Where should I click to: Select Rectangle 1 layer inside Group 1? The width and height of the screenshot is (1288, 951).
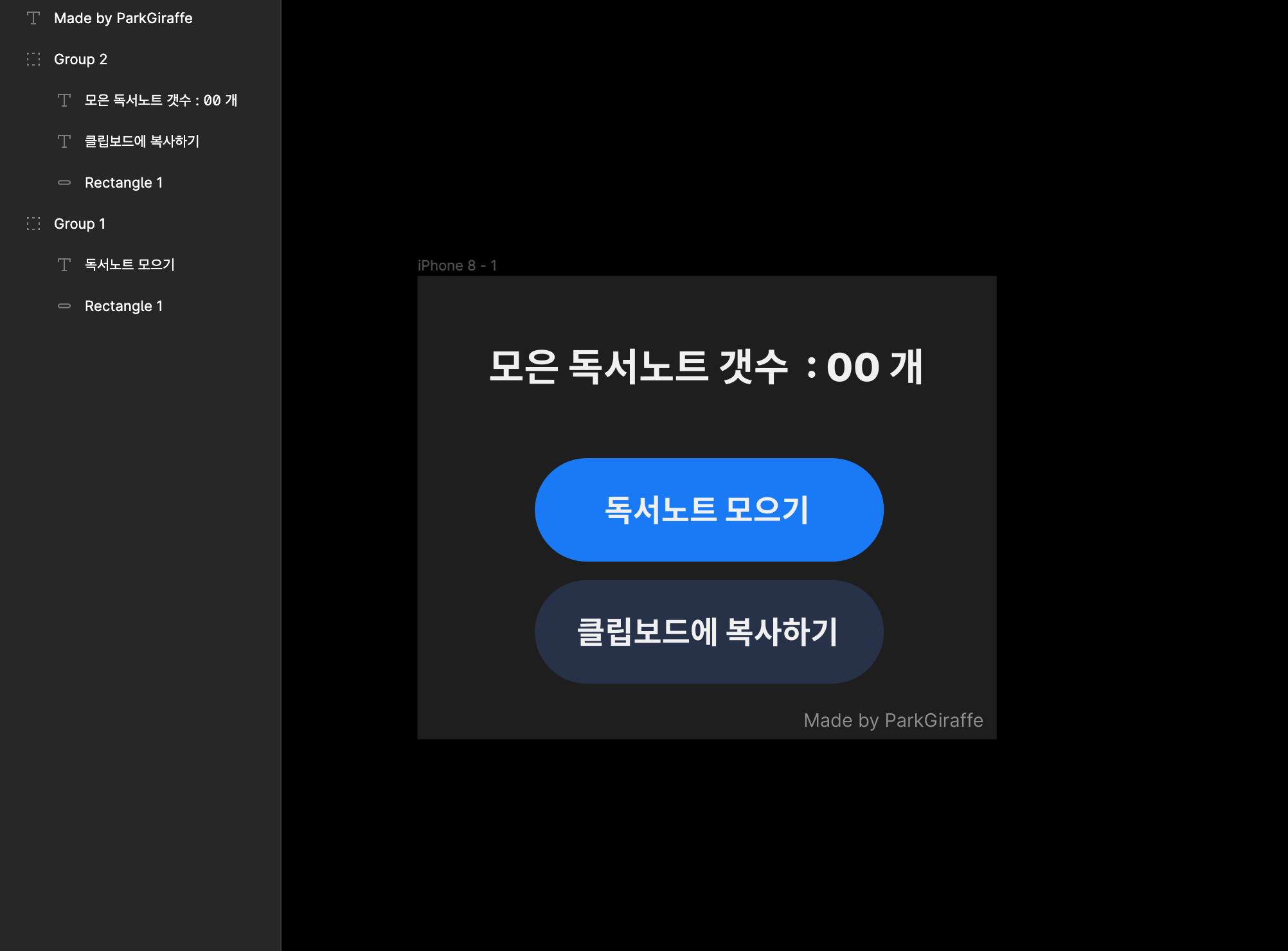coord(123,306)
